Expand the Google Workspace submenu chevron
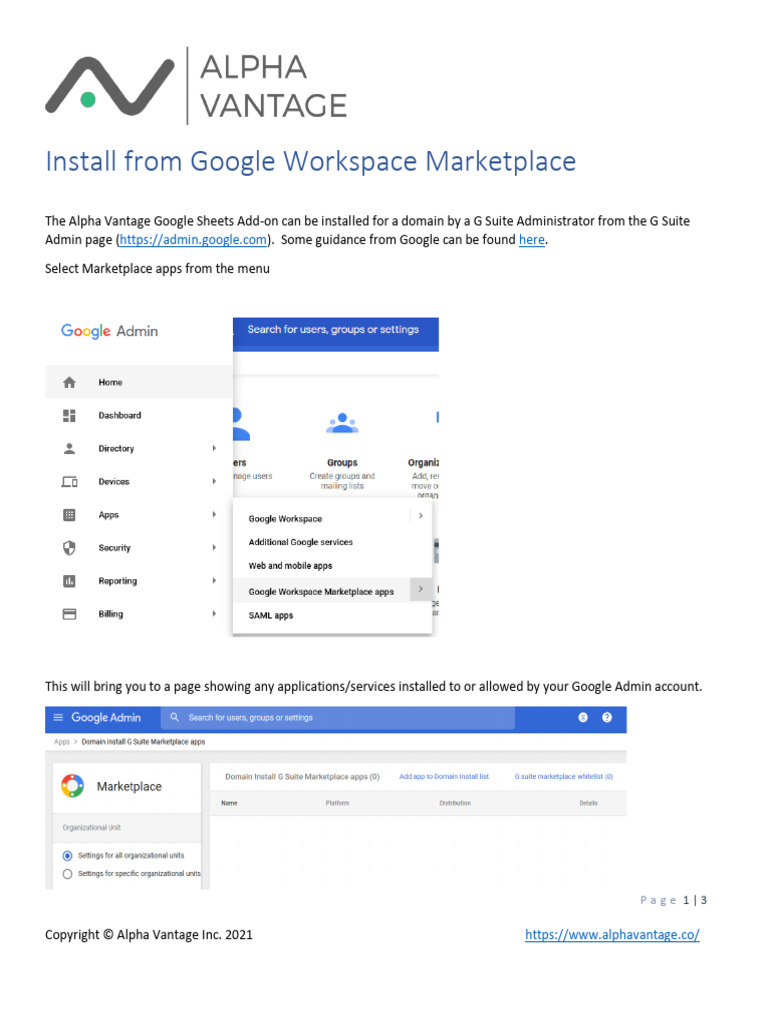The height and width of the screenshot is (1024, 768). click(x=421, y=515)
